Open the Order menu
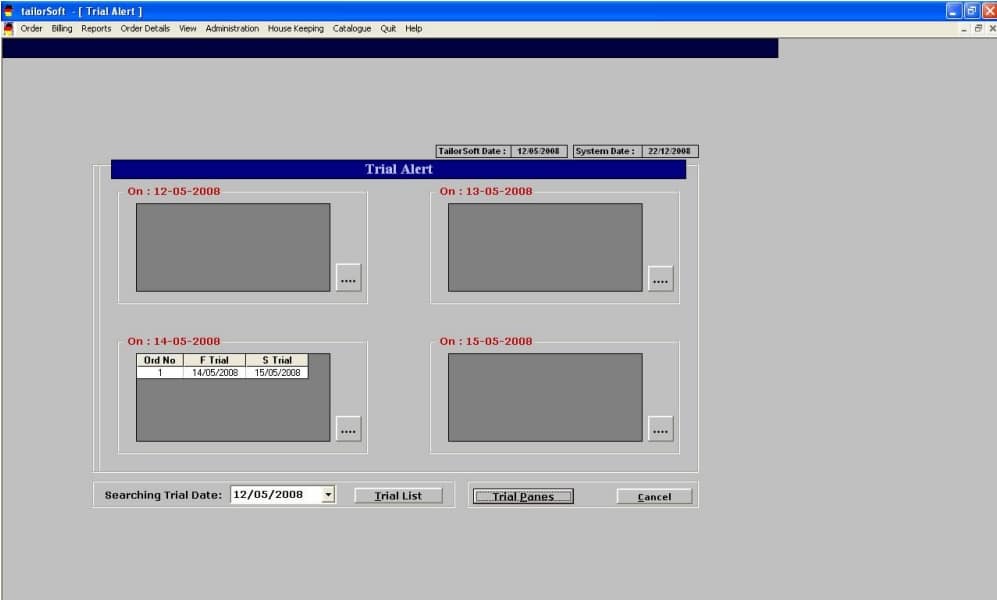 [x=31, y=29]
